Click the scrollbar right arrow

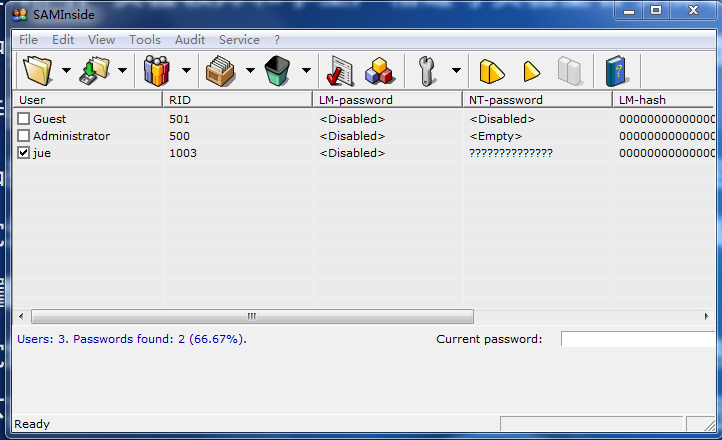[x=706, y=316]
